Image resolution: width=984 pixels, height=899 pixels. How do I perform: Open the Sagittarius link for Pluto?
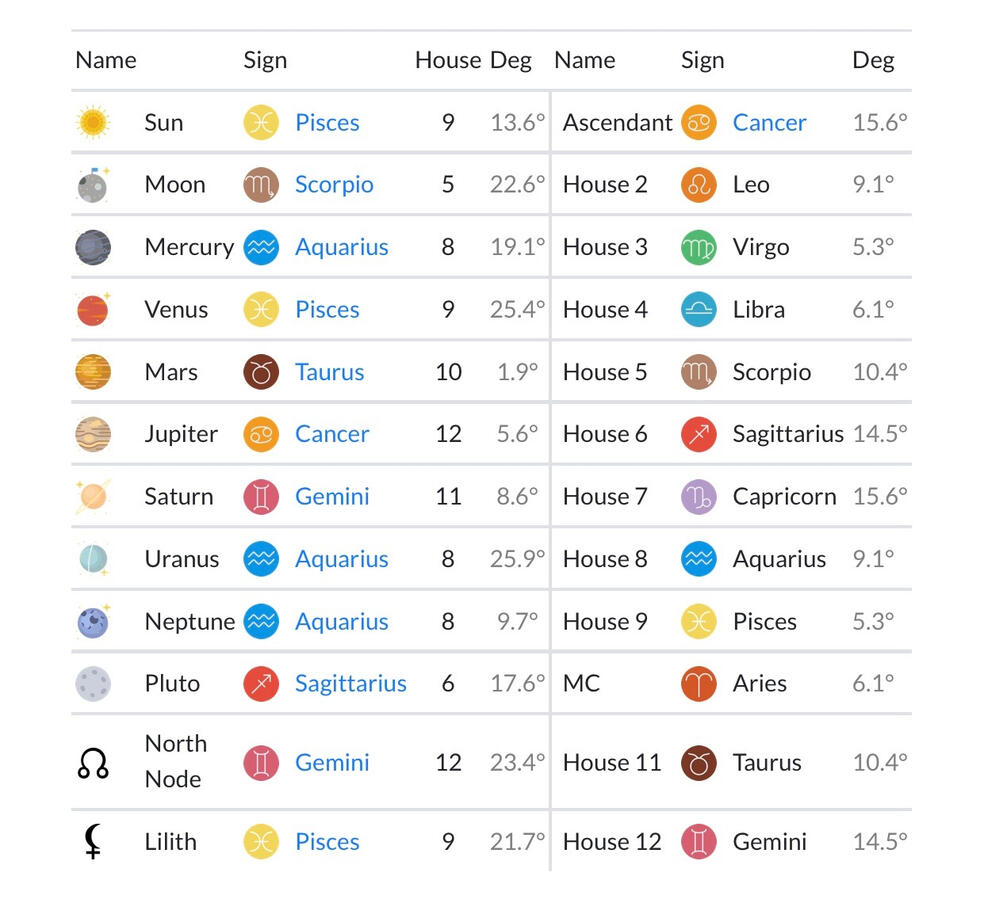[x=351, y=684]
